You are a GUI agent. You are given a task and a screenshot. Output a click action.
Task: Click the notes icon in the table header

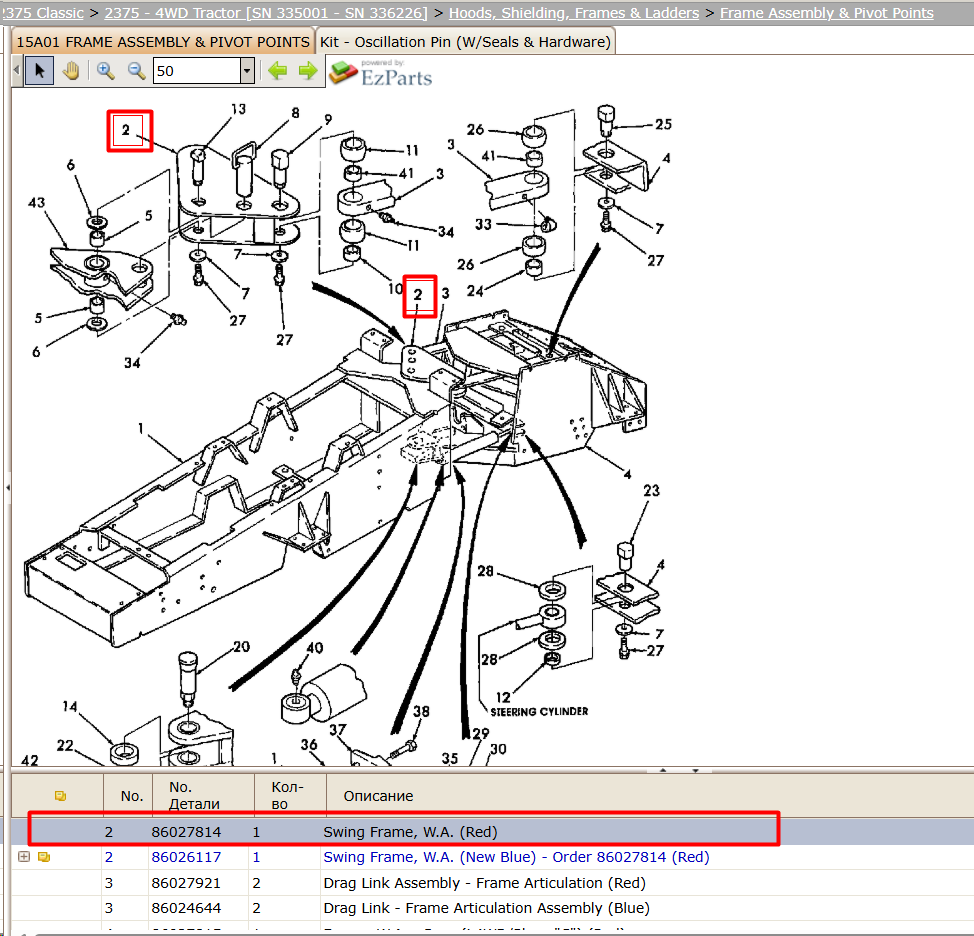click(60, 796)
